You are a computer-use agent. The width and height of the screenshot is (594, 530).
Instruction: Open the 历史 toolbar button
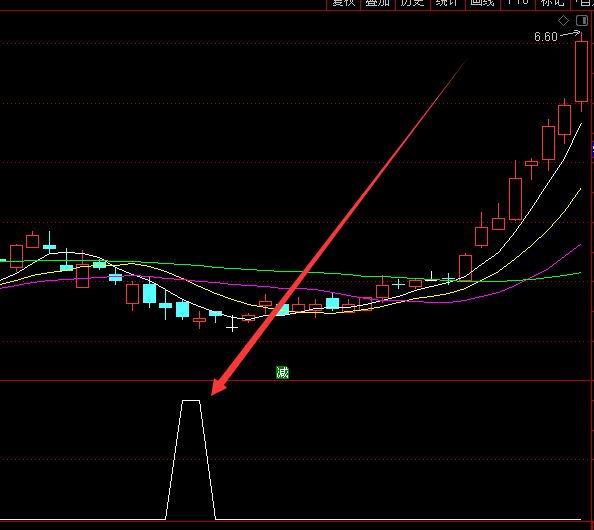click(x=413, y=4)
